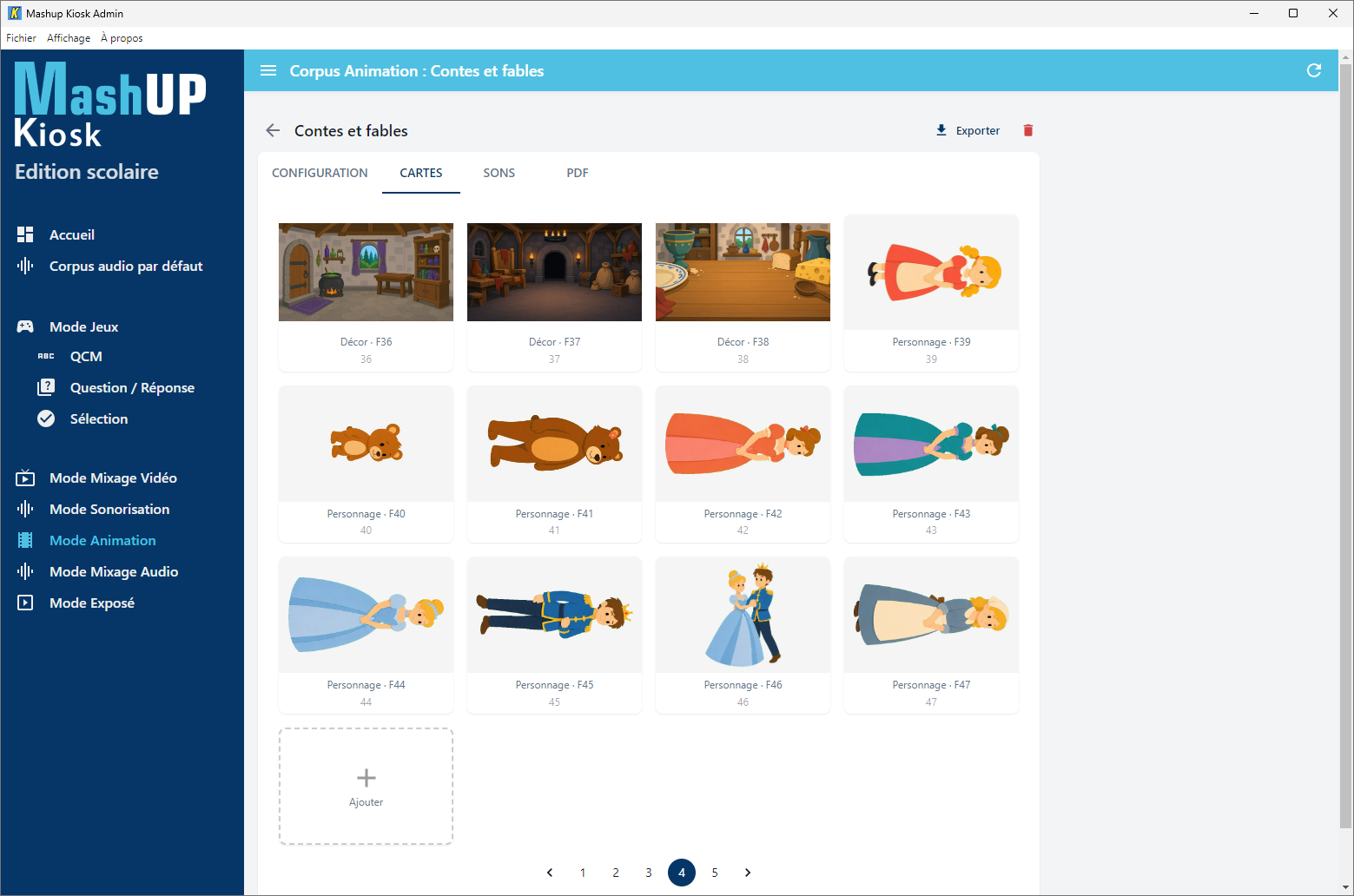
Task: Open the Décor F38 kitchen table thumbnail
Action: click(x=743, y=272)
